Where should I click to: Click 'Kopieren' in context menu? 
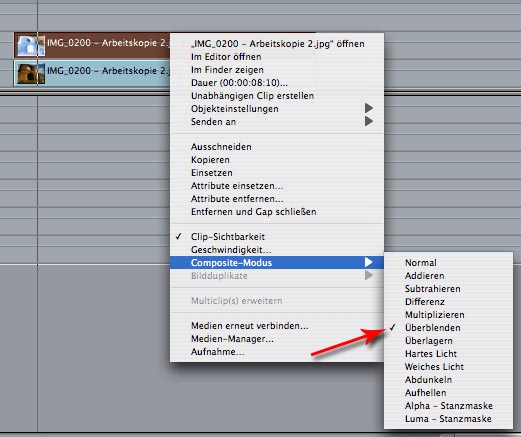(277, 160)
